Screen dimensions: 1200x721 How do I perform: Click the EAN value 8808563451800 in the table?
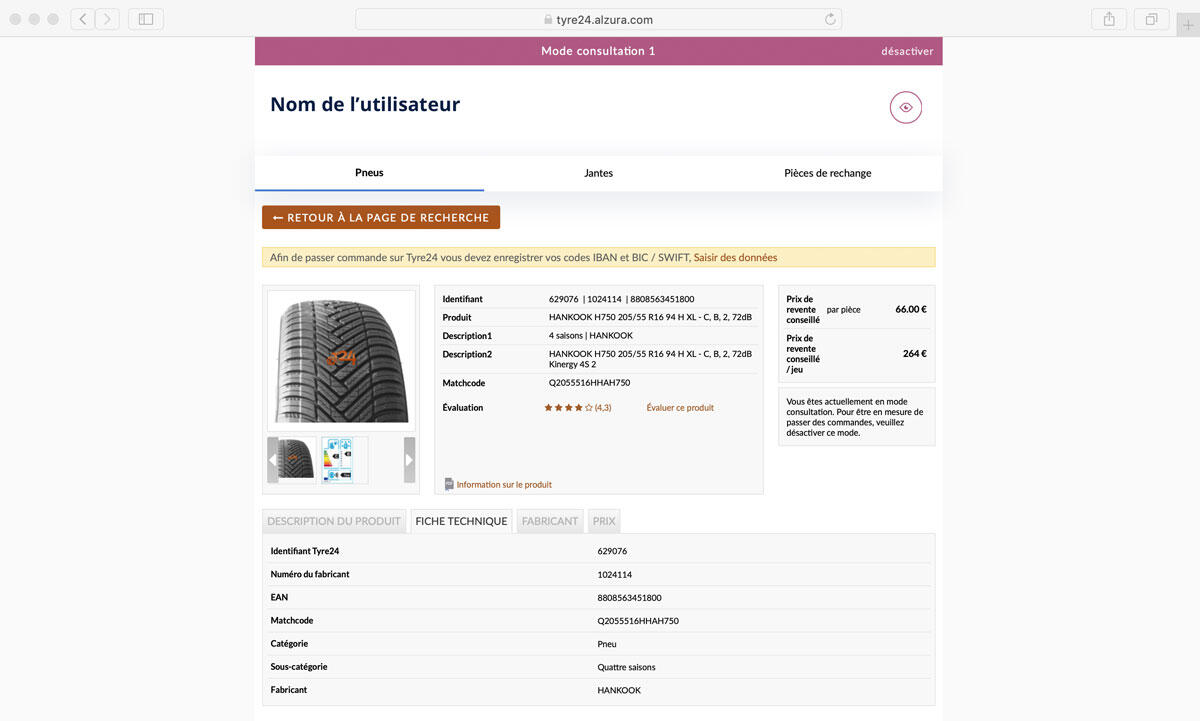pyautogui.click(x=629, y=598)
